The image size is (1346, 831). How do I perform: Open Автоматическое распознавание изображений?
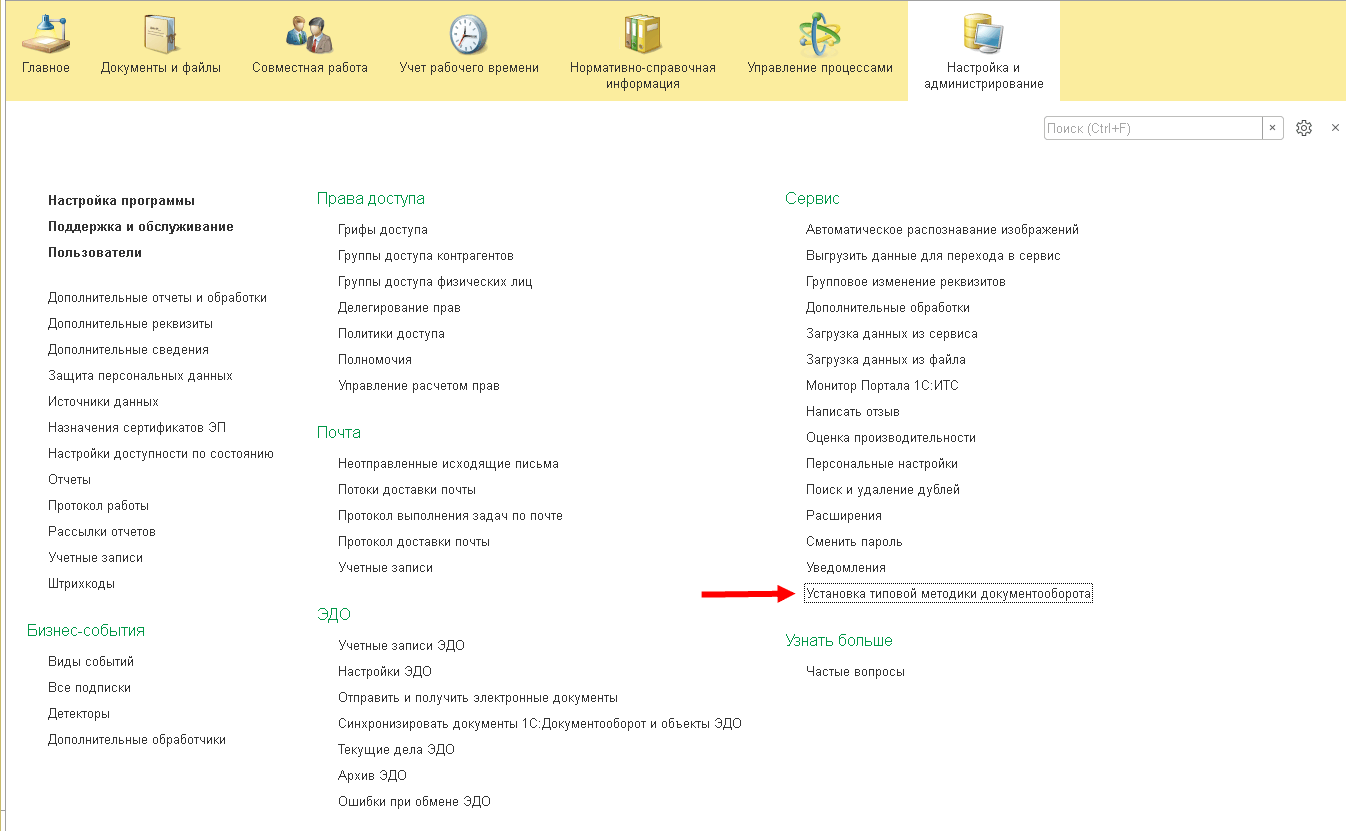(942, 230)
